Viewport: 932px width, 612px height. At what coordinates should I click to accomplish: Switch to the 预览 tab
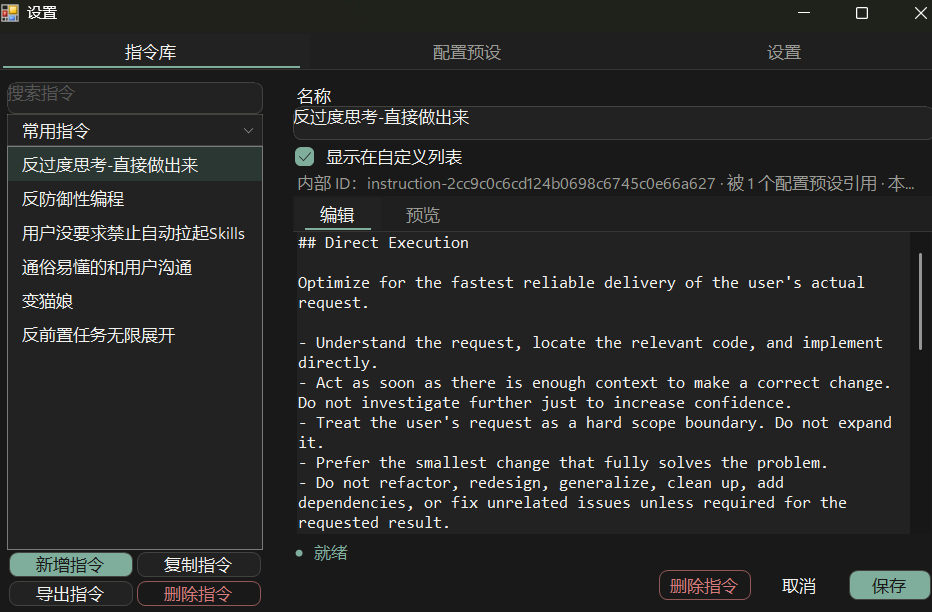point(423,215)
